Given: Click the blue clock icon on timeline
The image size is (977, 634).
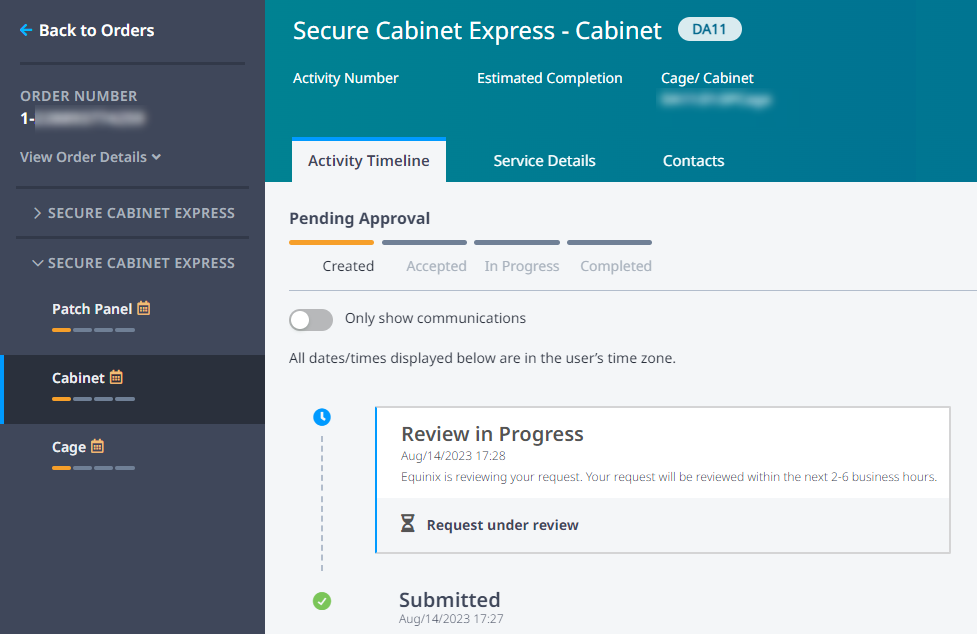Looking at the screenshot, I should 322,417.
